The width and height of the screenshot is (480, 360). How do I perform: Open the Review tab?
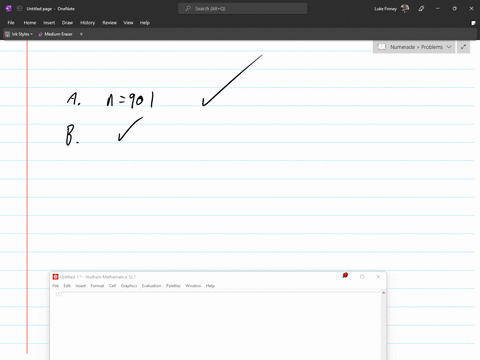click(x=110, y=23)
